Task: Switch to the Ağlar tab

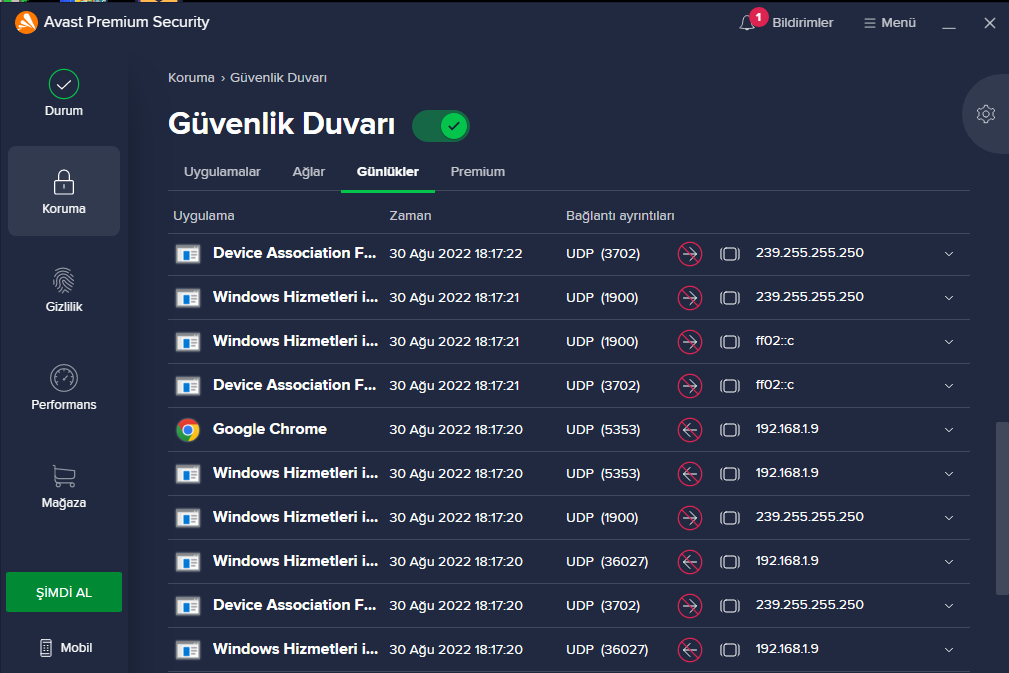Action: [x=309, y=172]
